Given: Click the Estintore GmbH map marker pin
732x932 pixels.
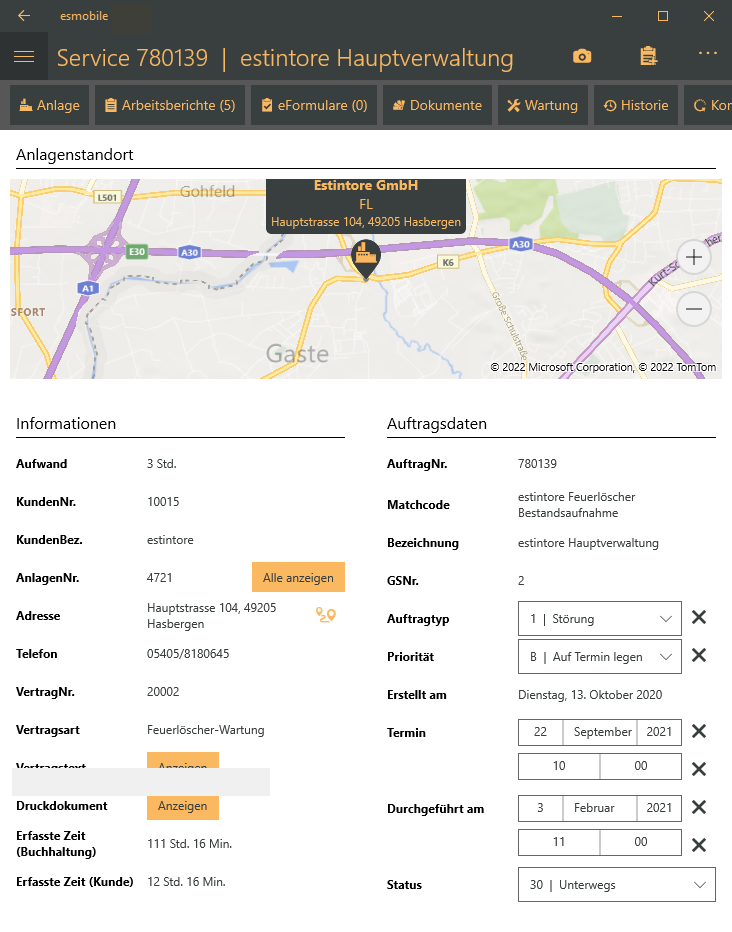Looking at the screenshot, I should [x=366, y=260].
